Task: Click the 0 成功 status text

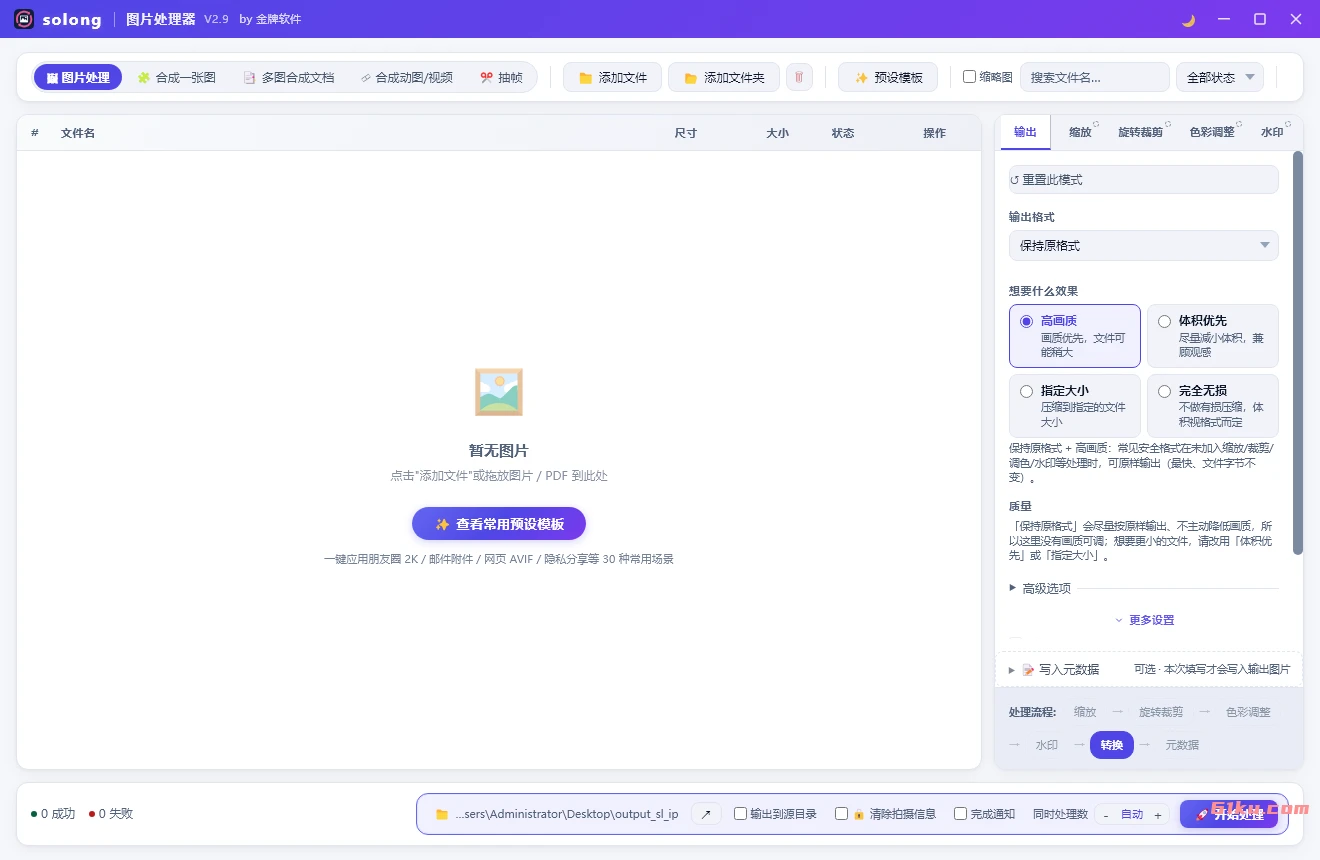Action: [53, 814]
